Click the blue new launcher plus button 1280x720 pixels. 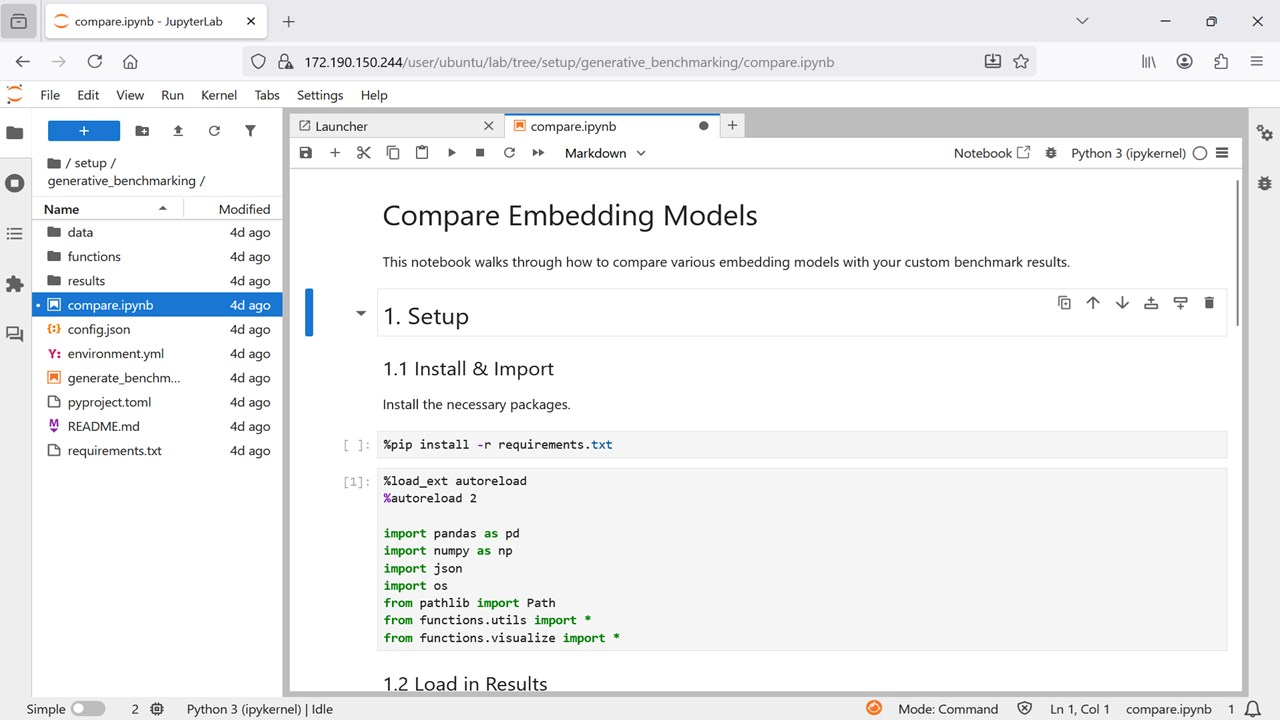pos(84,131)
